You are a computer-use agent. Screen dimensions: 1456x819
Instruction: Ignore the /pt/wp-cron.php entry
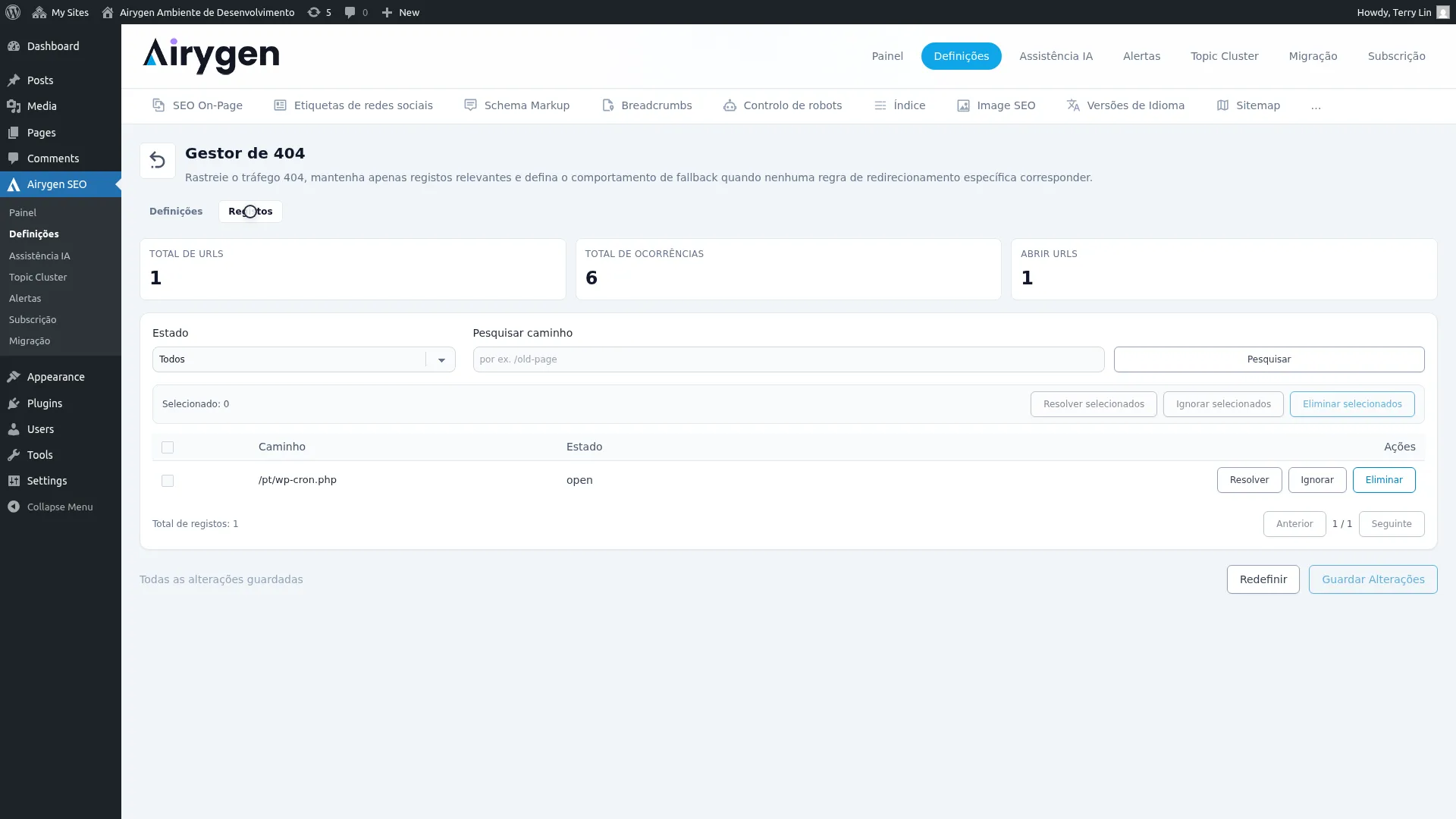point(1317,480)
